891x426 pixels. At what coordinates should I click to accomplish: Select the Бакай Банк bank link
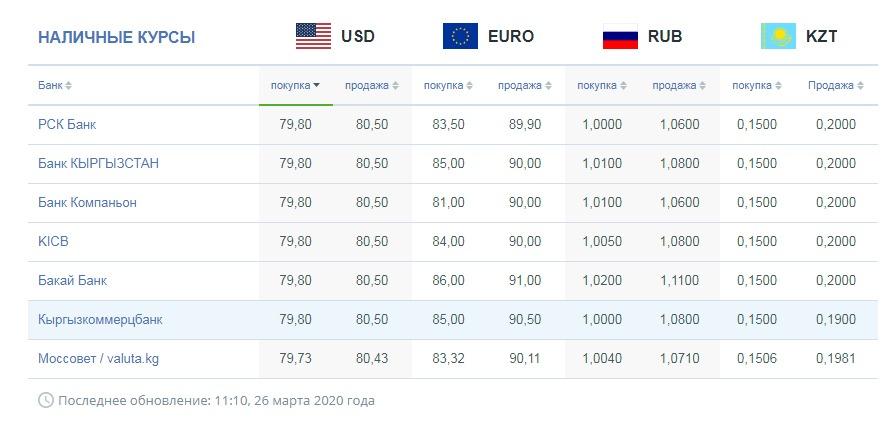(x=72, y=281)
